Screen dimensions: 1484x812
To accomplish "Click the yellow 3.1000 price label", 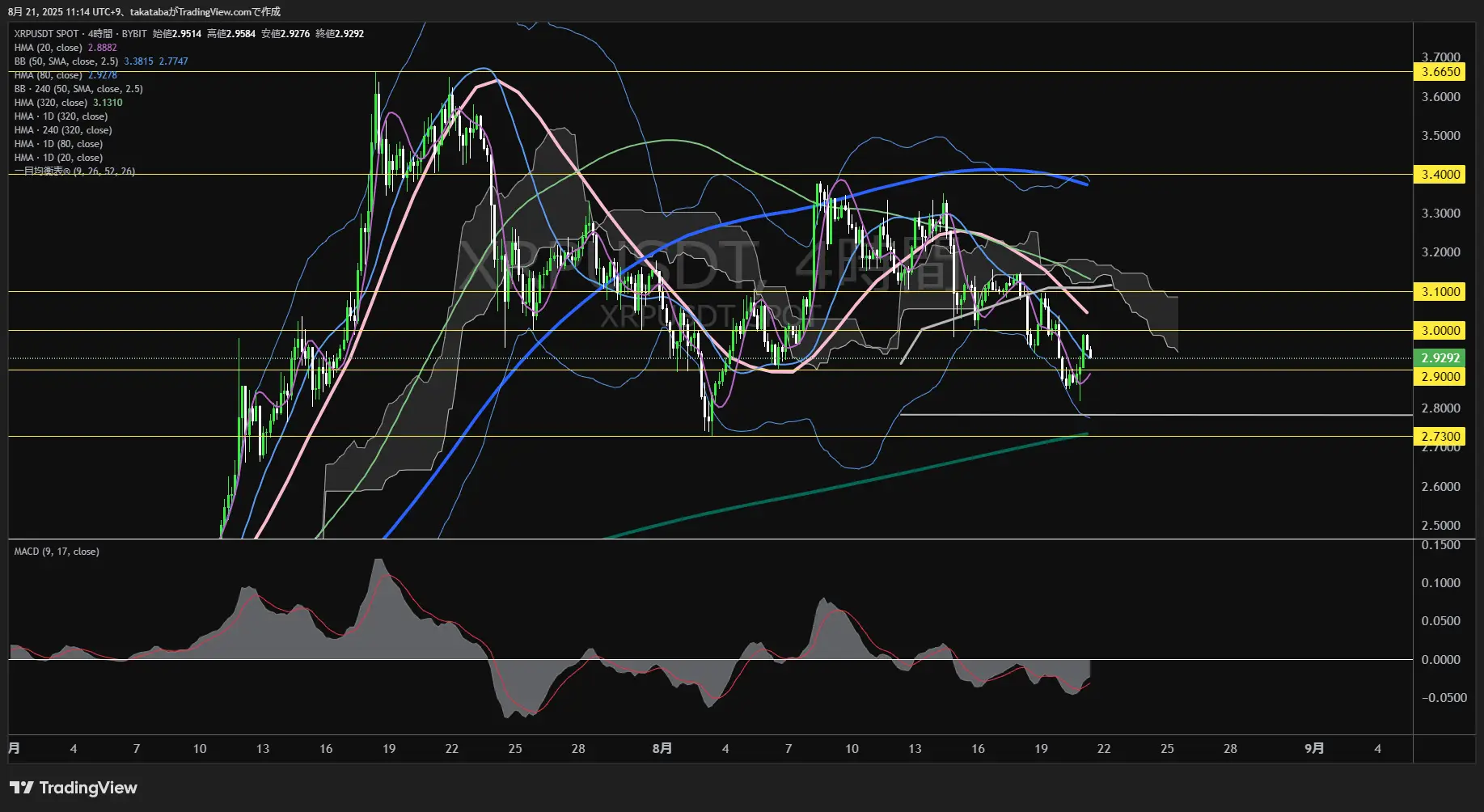I will pos(1440,292).
